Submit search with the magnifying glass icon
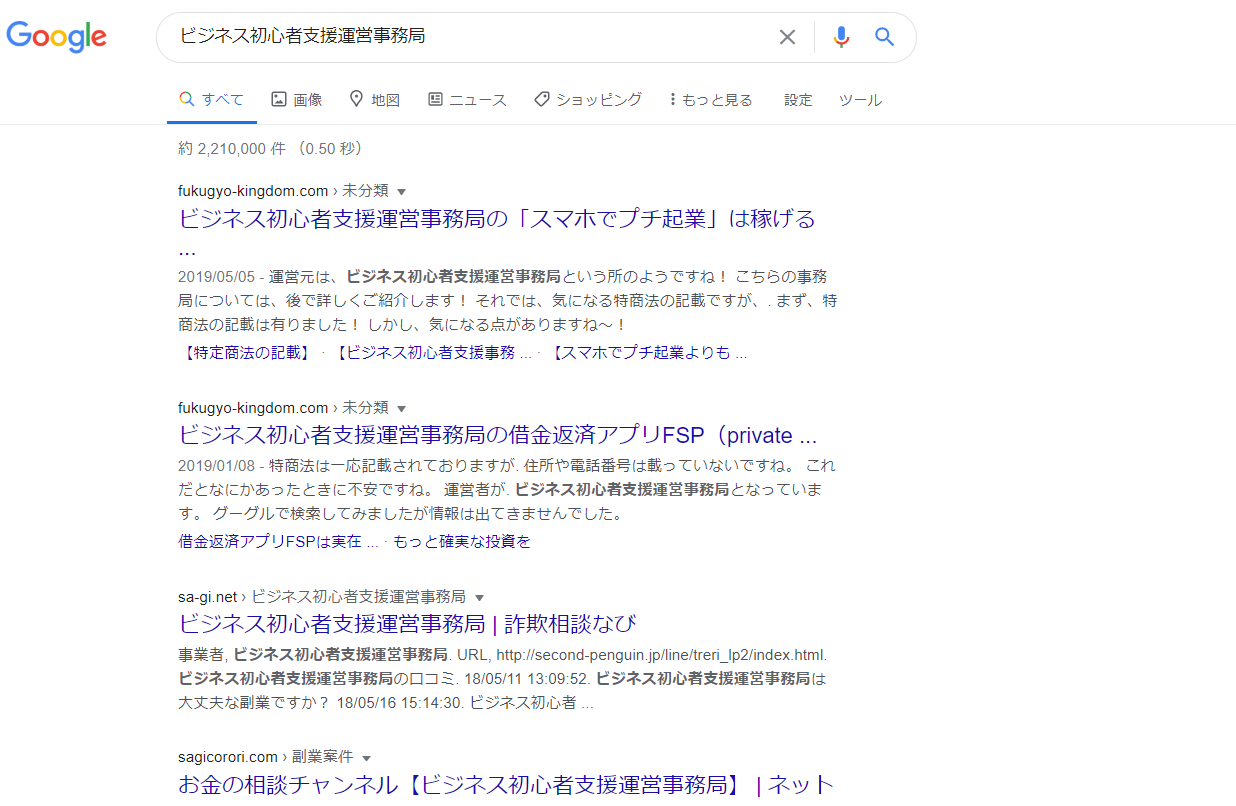Image resolution: width=1236 pixels, height=806 pixels. [884, 37]
